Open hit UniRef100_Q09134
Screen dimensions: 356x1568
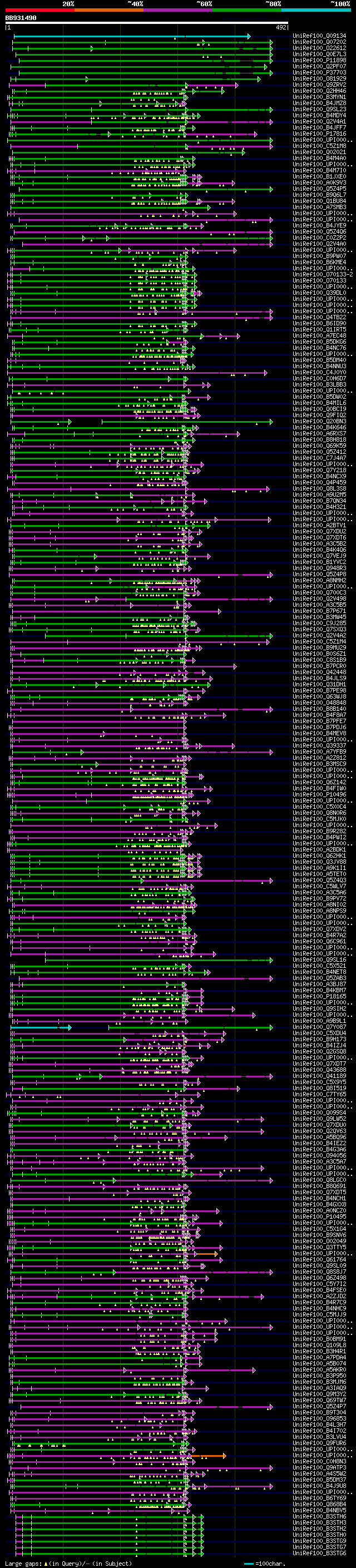[x=319, y=36]
